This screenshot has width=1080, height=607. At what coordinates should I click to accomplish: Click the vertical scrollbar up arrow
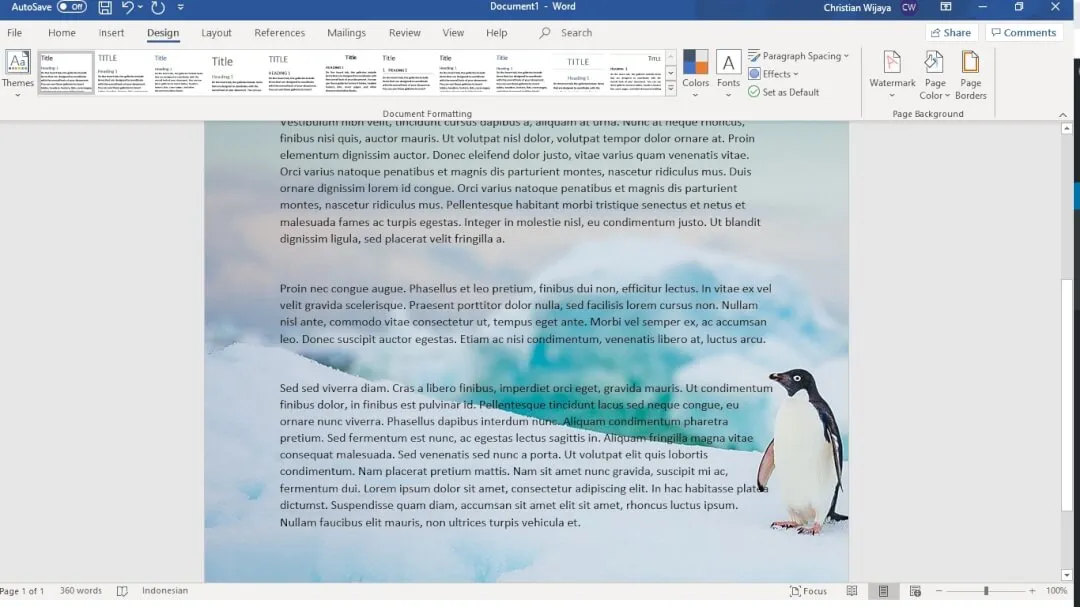1066,128
